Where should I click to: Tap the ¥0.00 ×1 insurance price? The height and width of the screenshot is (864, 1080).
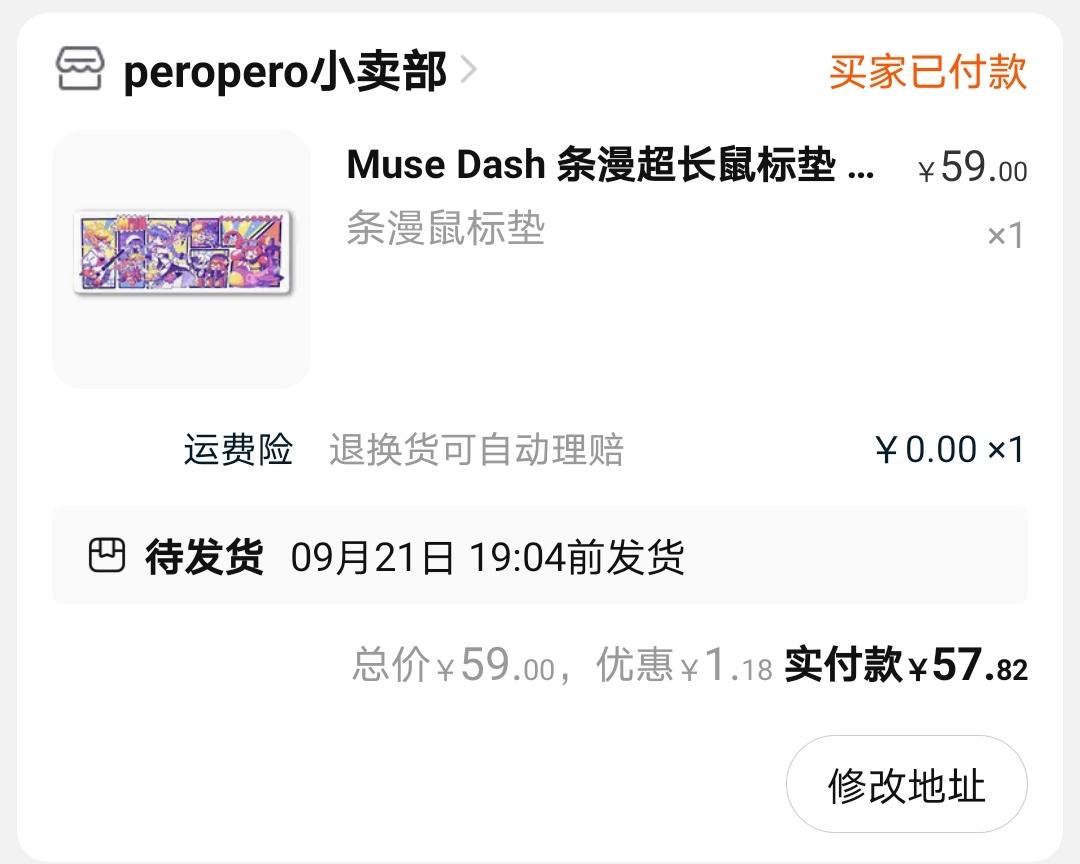pyautogui.click(x=949, y=450)
